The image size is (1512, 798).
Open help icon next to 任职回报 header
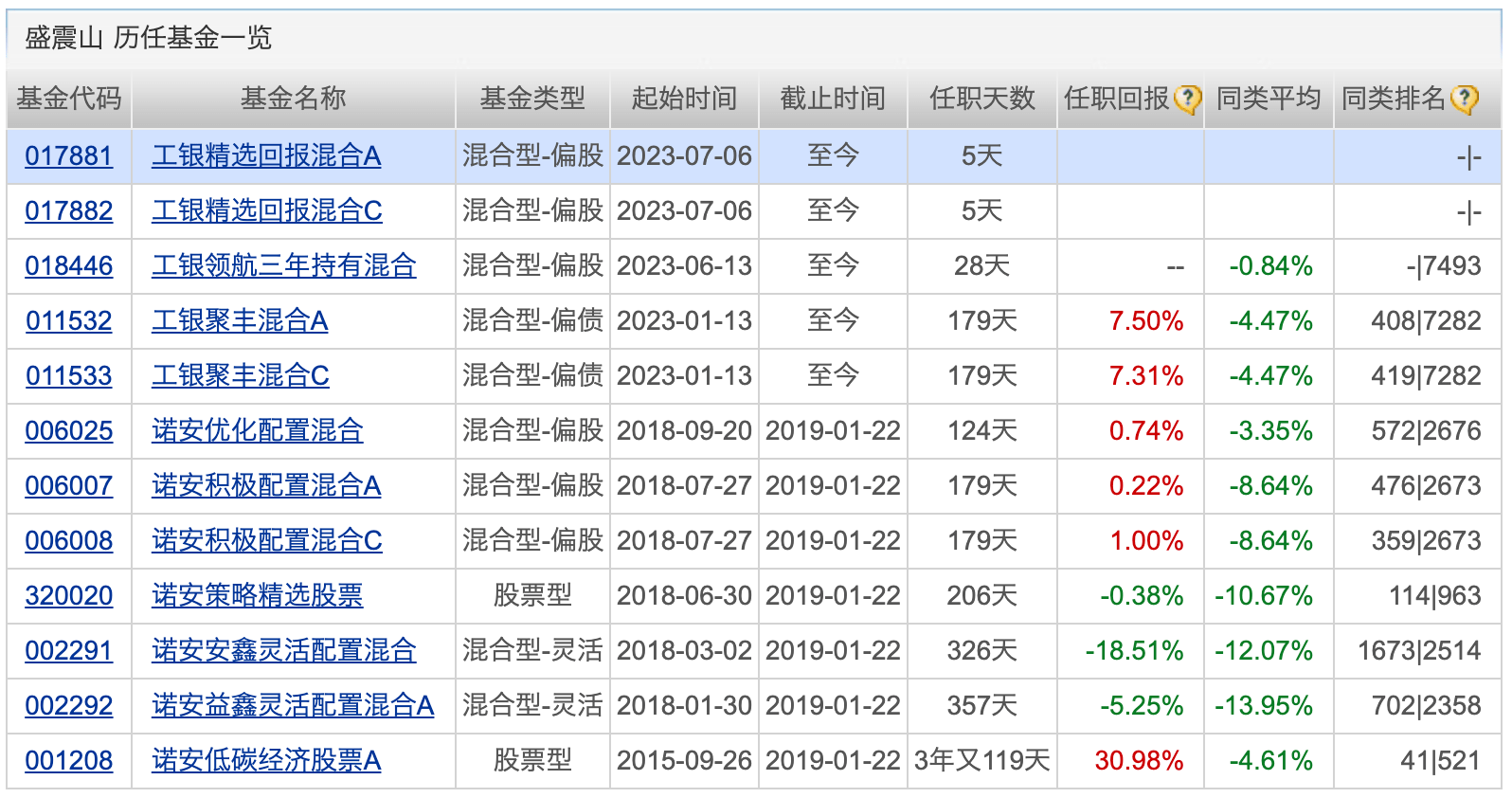[1187, 99]
